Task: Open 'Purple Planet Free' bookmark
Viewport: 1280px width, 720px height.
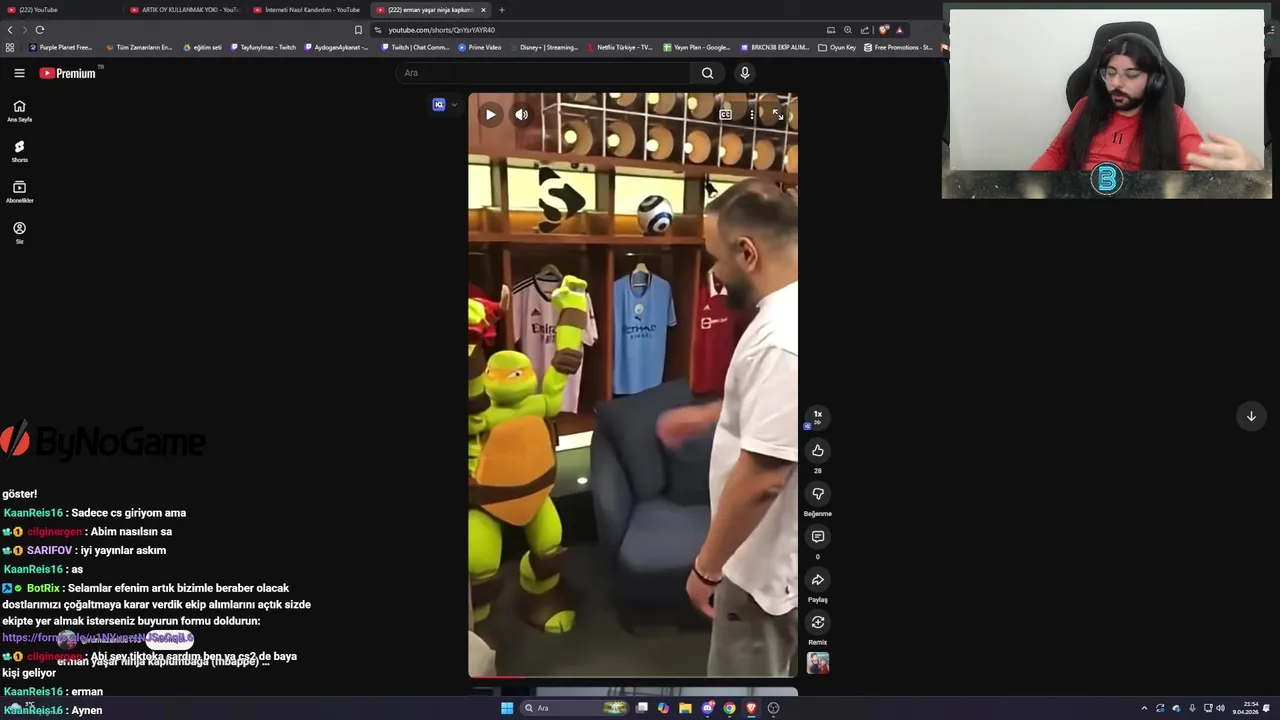Action: coord(61,47)
